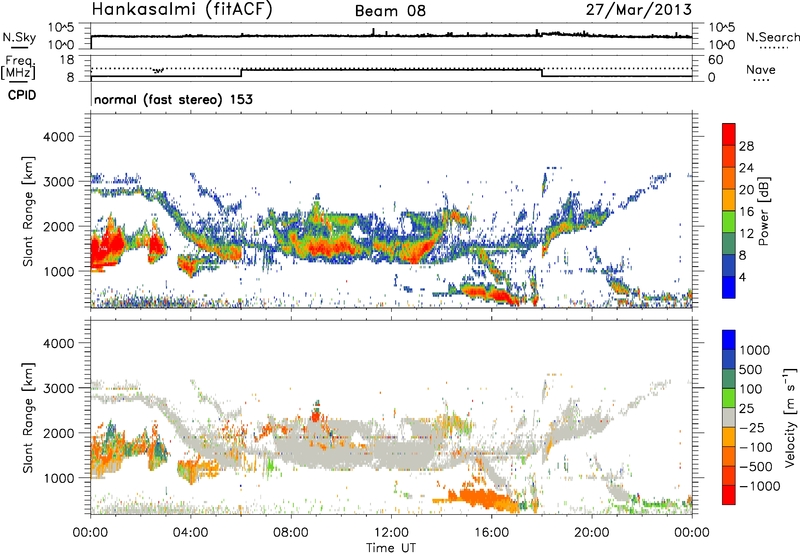Click the 12:00 time tick label

coord(391,533)
